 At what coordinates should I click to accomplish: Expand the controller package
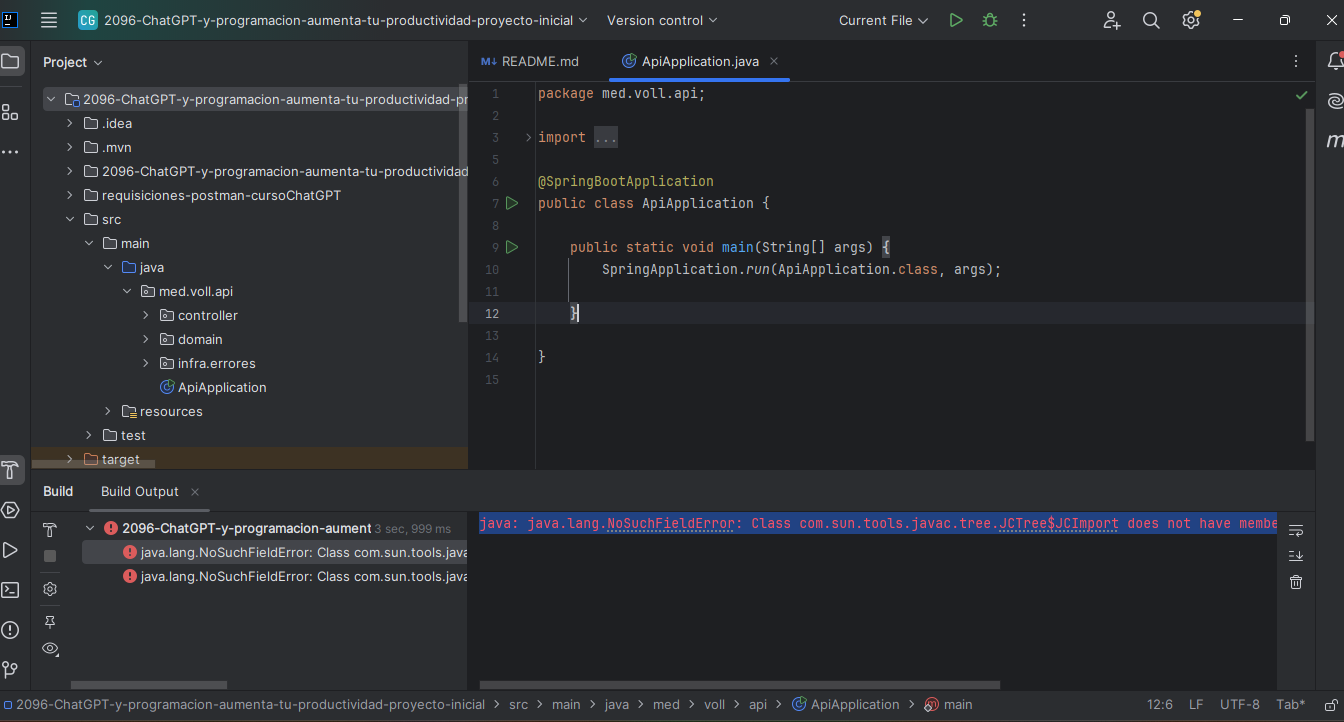coord(146,315)
